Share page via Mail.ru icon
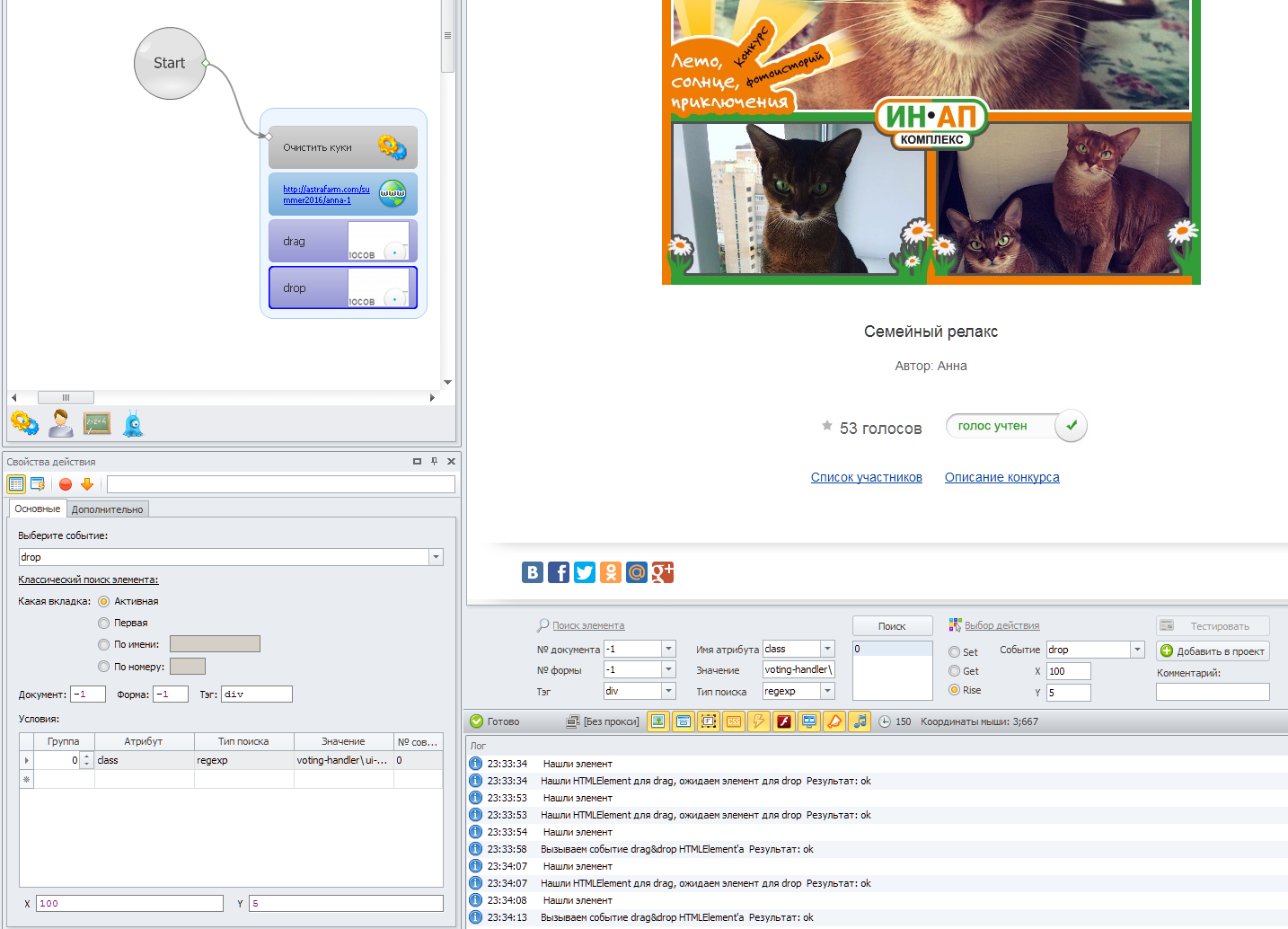 point(637,572)
